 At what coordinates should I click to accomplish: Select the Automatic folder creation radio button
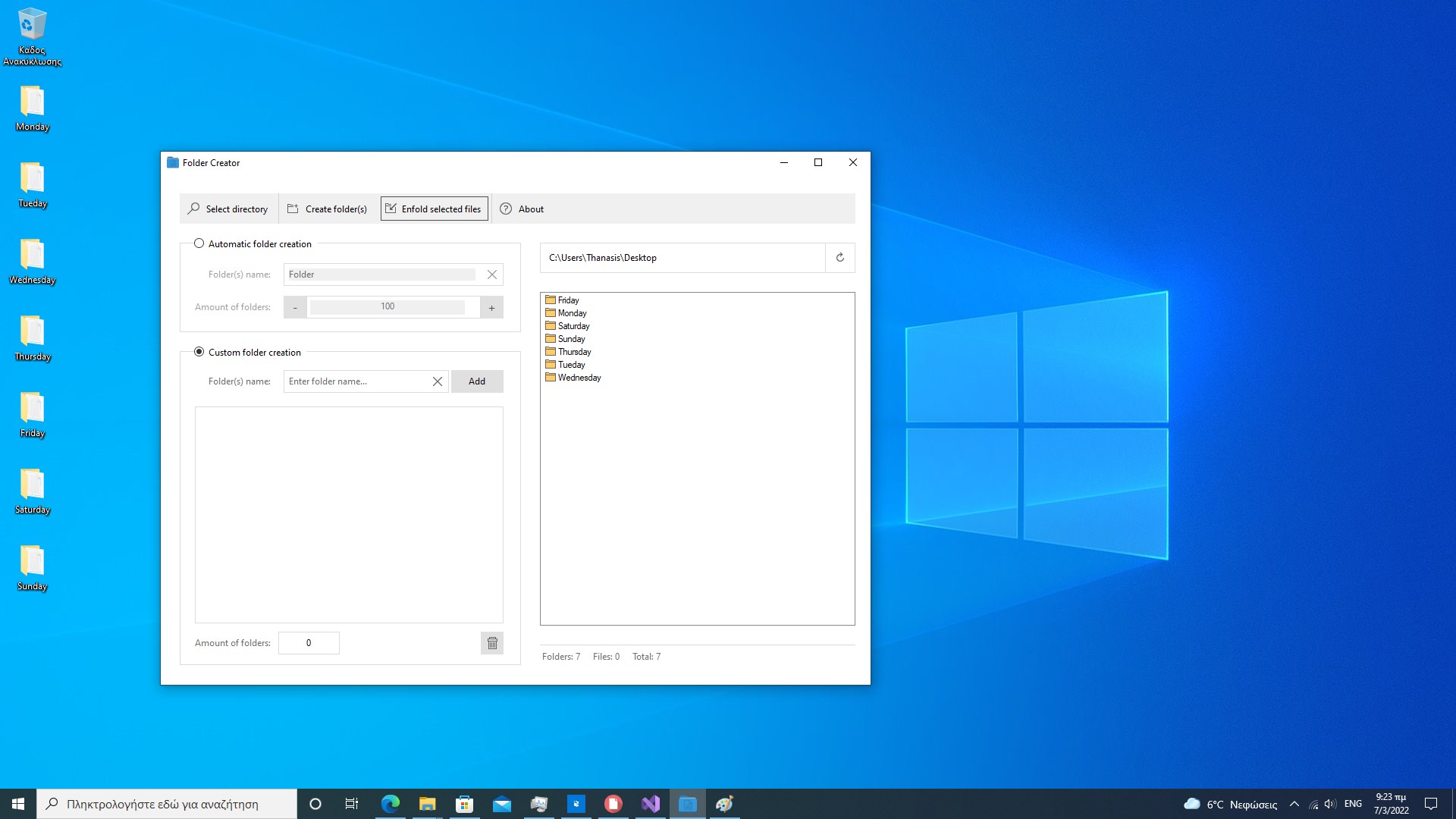(x=199, y=243)
